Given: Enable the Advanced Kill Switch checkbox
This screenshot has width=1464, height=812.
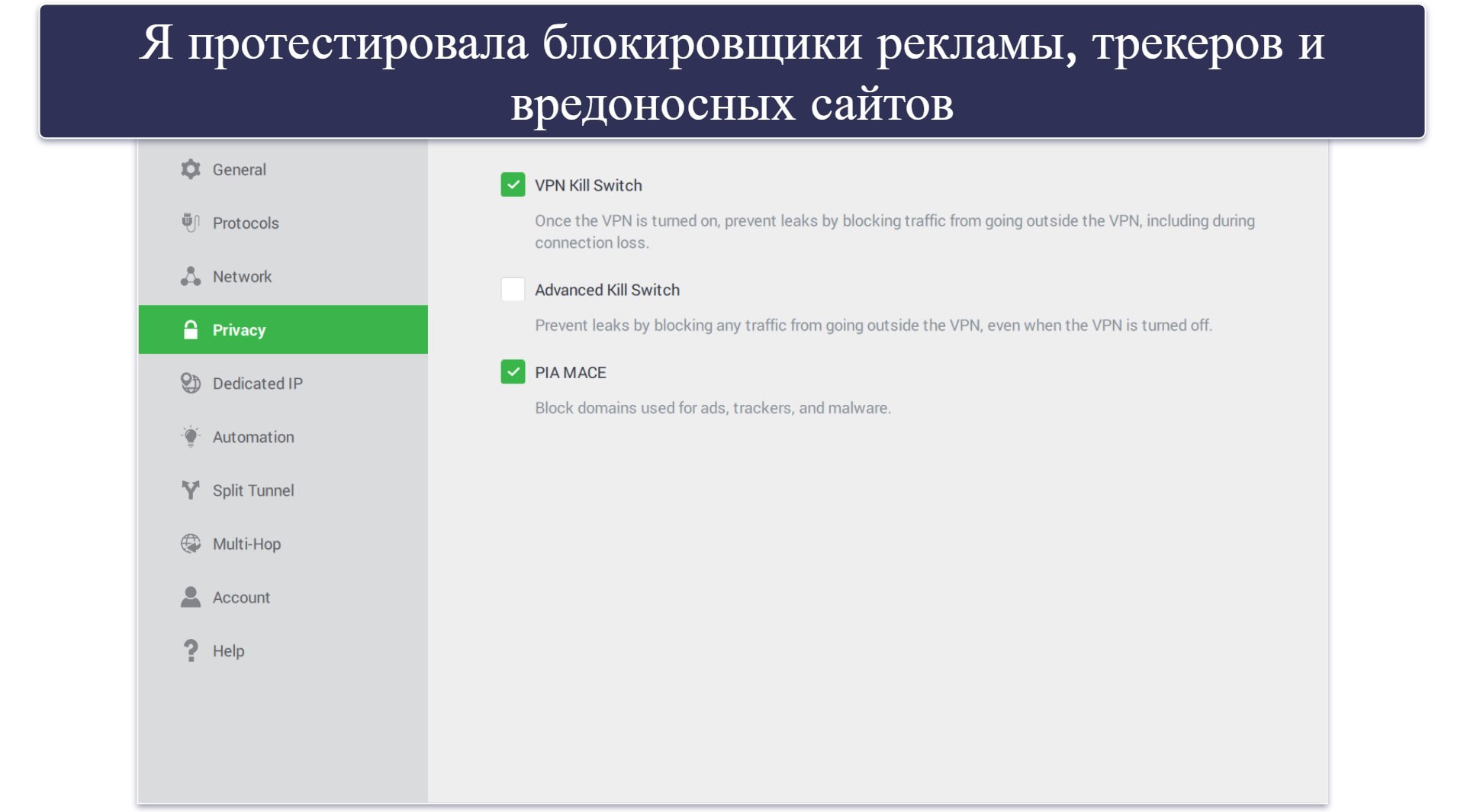Looking at the screenshot, I should [x=513, y=289].
